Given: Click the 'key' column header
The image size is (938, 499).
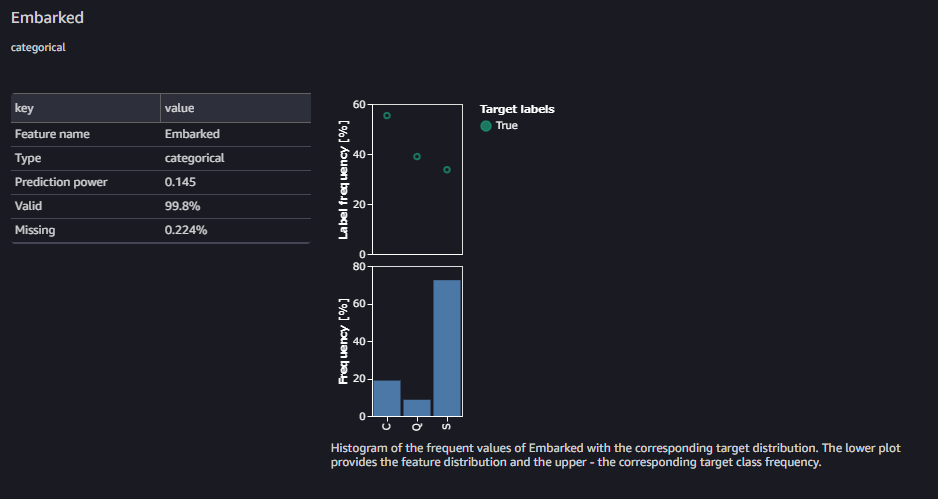Looking at the screenshot, I should [24, 108].
